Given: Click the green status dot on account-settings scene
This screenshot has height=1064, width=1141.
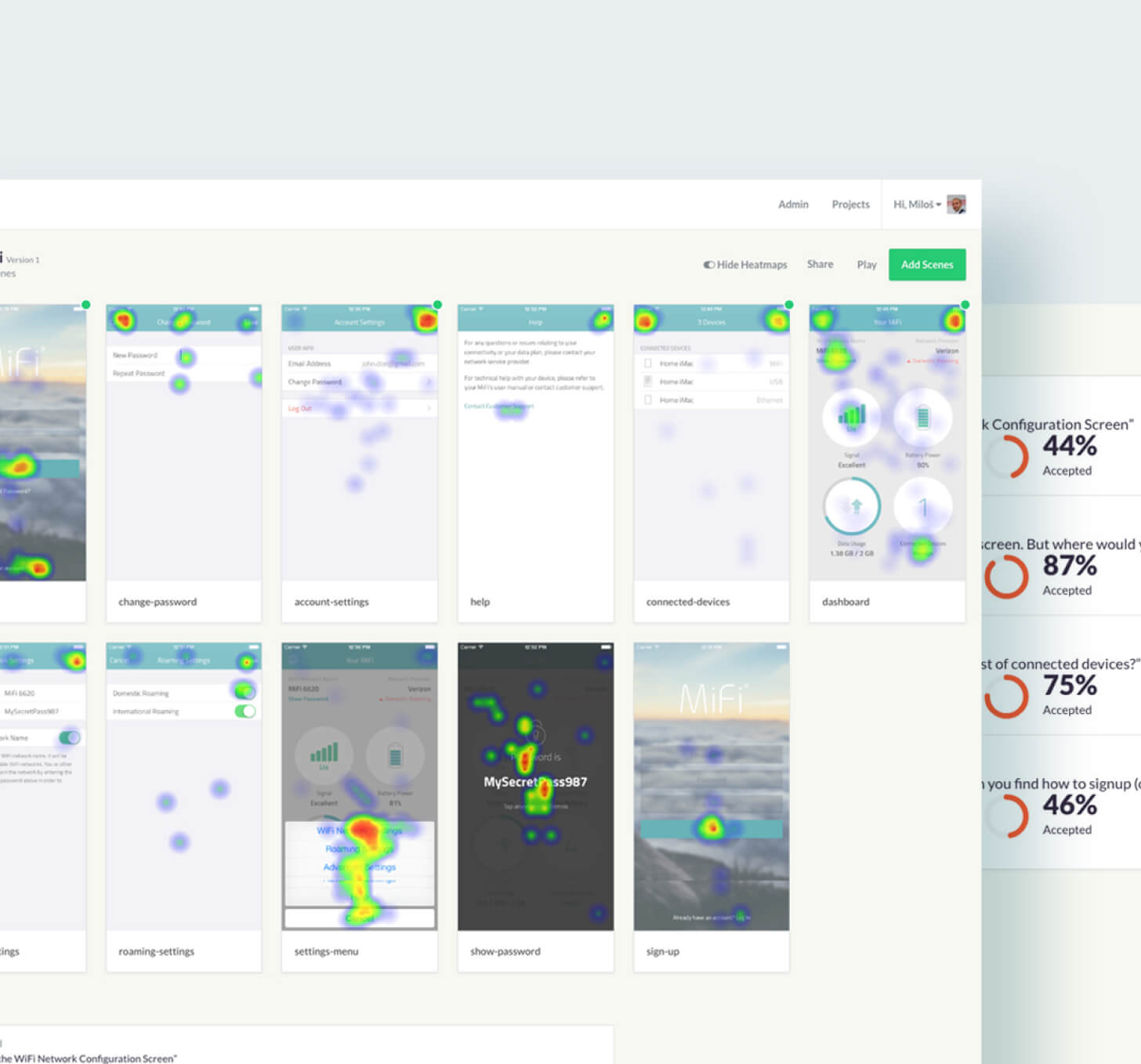Looking at the screenshot, I should pyautogui.click(x=437, y=305).
